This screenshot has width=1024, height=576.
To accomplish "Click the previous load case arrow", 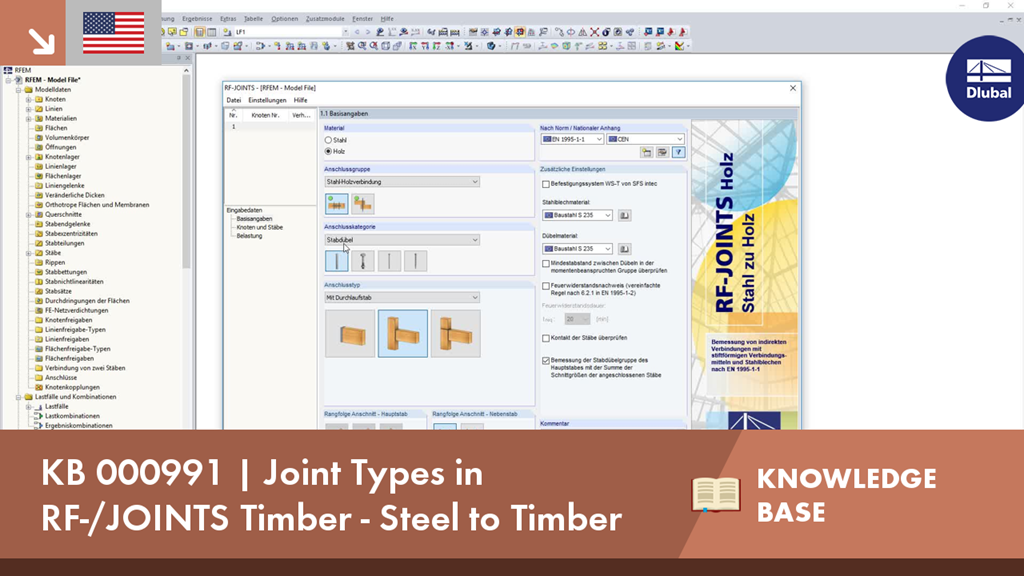I will pyautogui.click(x=357, y=32).
